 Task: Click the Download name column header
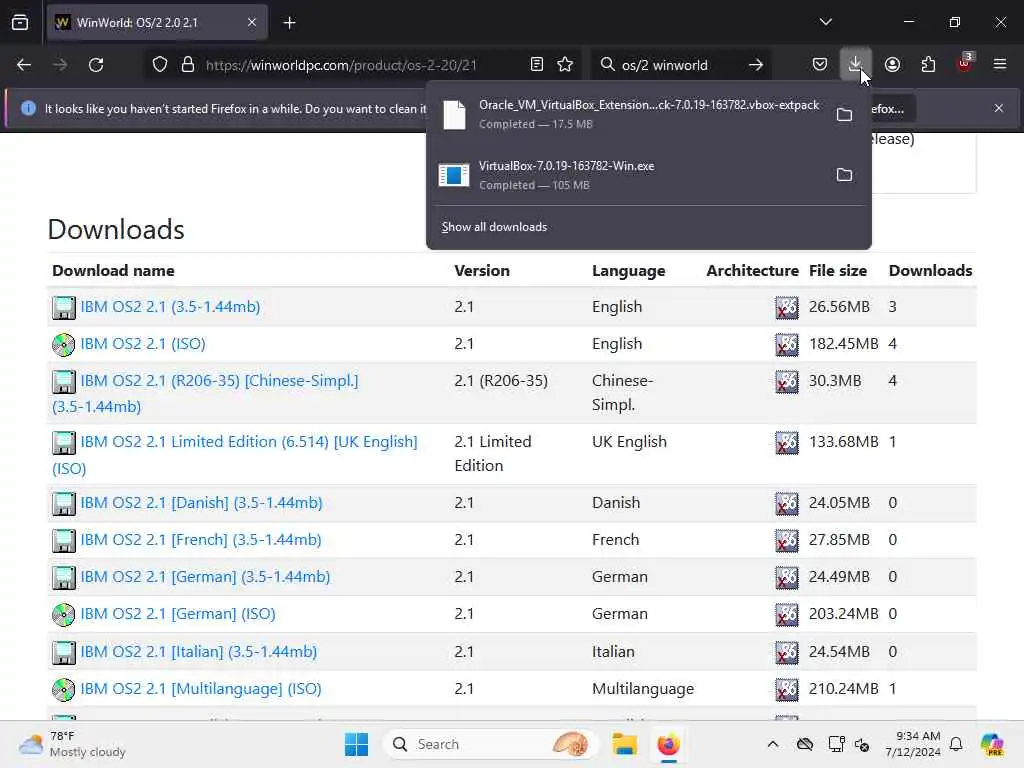pos(113,270)
